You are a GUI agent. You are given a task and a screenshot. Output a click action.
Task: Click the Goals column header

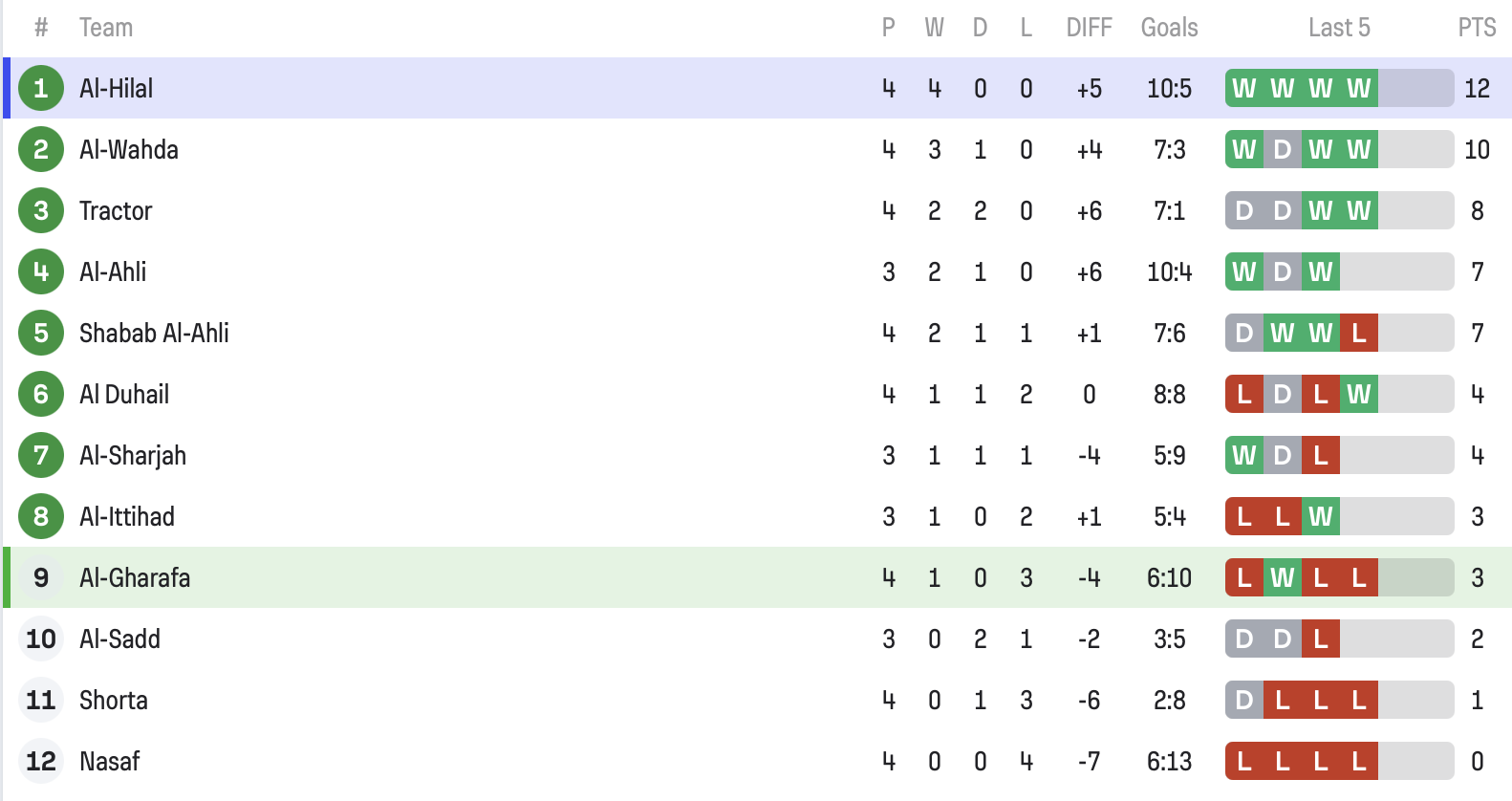(1169, 28)
